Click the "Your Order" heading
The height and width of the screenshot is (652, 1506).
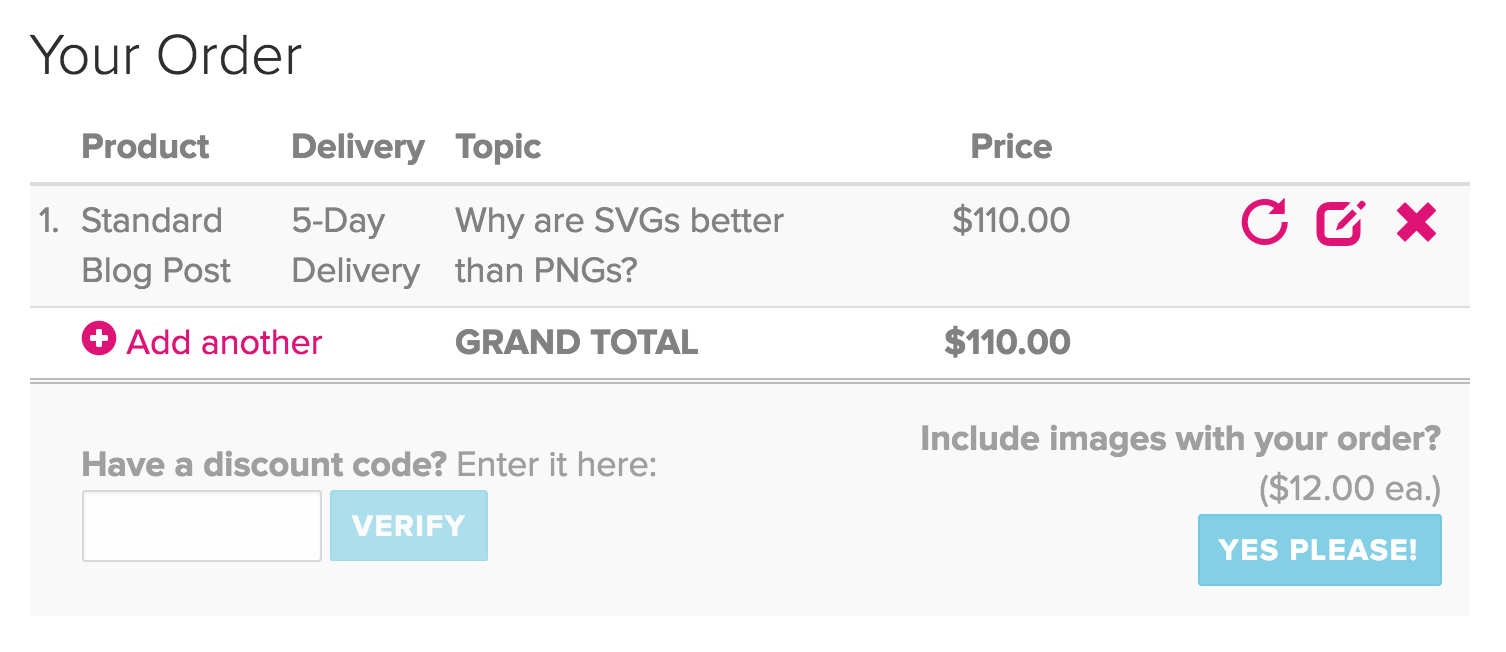(x=166, y=56)
